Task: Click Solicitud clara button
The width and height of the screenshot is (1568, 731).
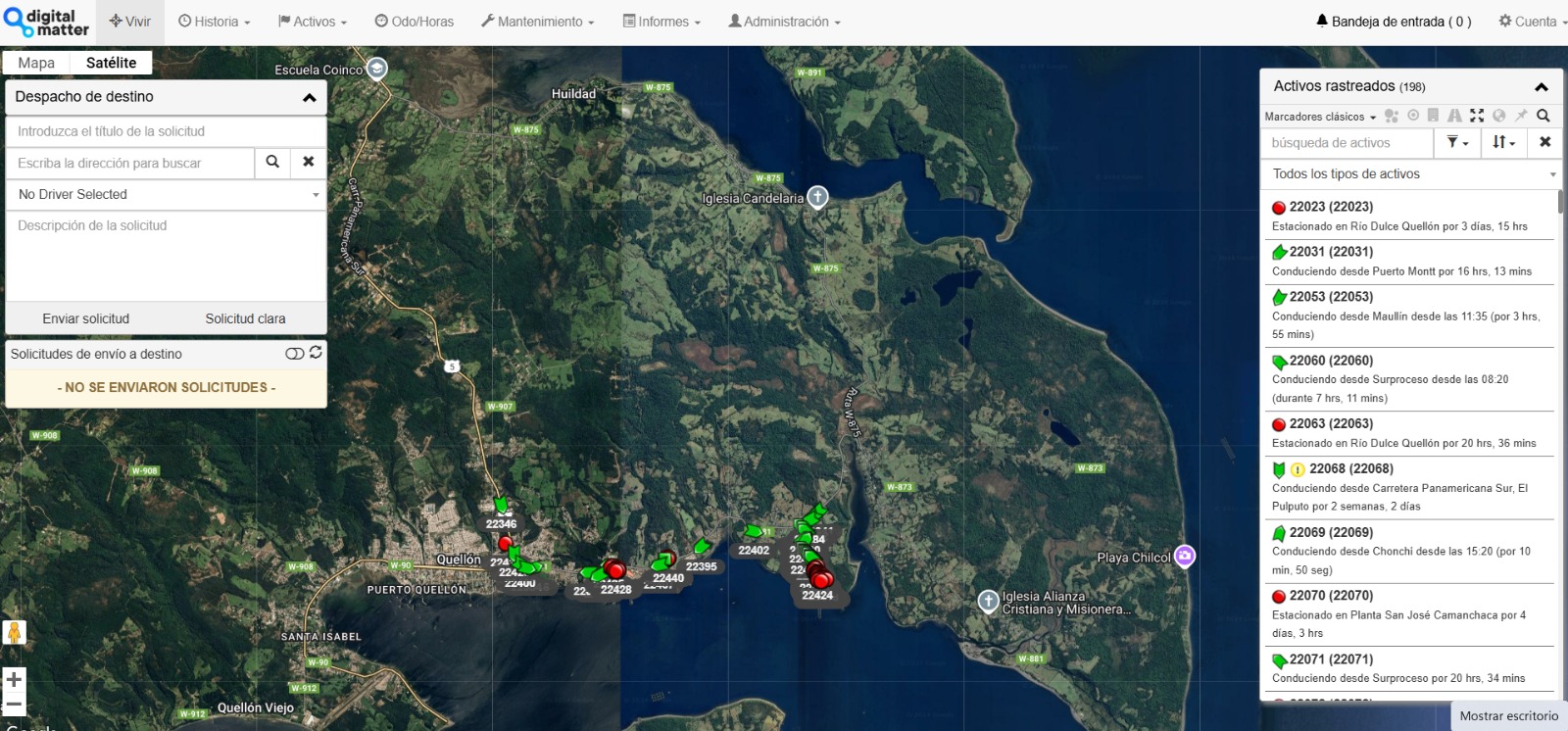Action: click(245, 318)
